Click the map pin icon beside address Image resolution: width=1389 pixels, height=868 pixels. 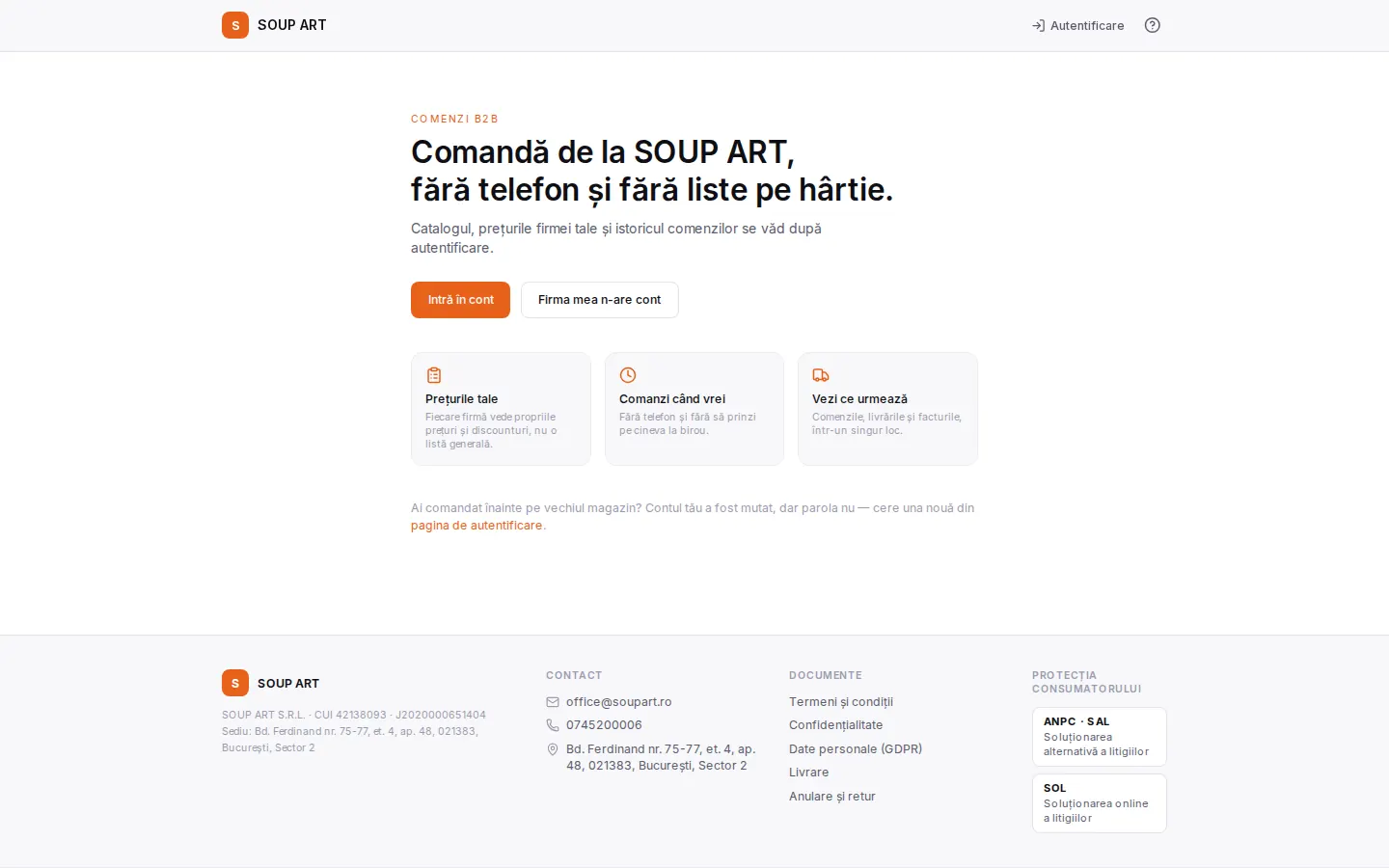tap(553, 749)
